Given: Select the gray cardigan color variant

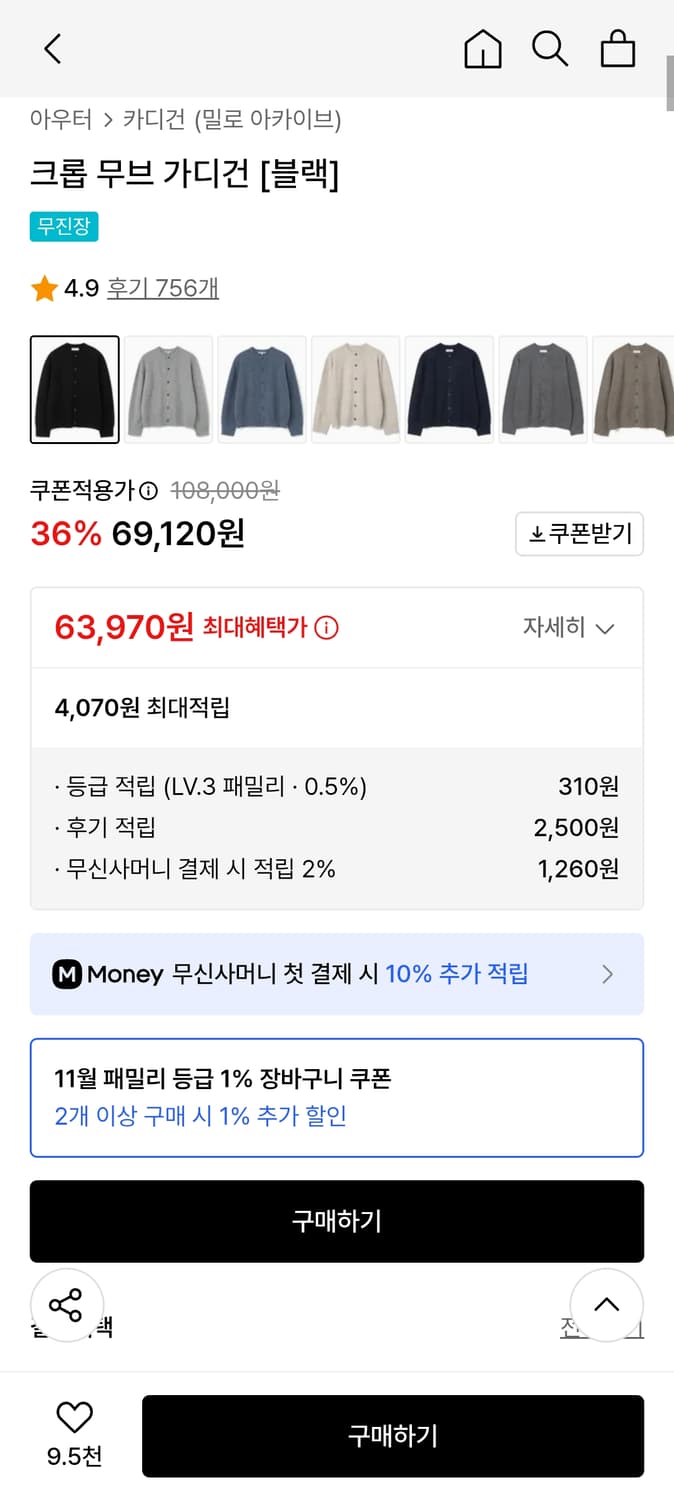Looking at the screenshot, I should click(x=169, y=389).
